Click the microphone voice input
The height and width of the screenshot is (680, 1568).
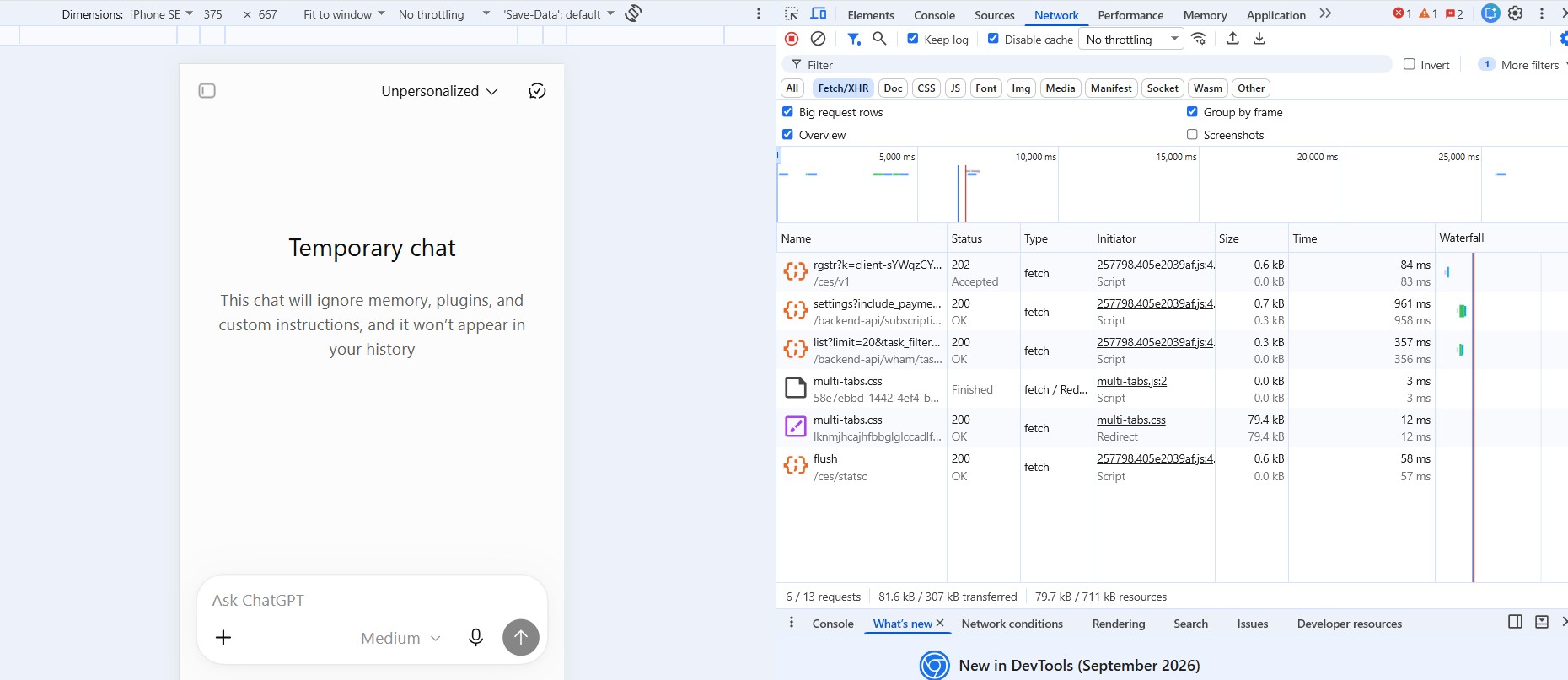click(475, 637)
